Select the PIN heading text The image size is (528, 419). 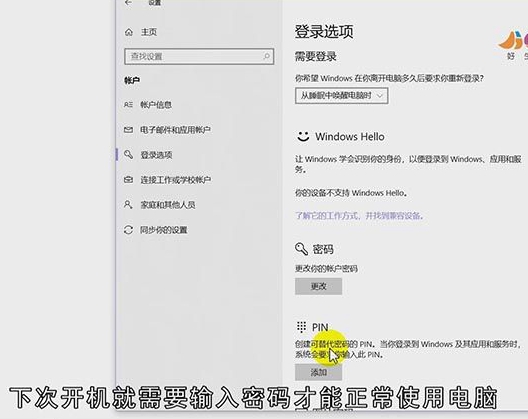[320, 327]
